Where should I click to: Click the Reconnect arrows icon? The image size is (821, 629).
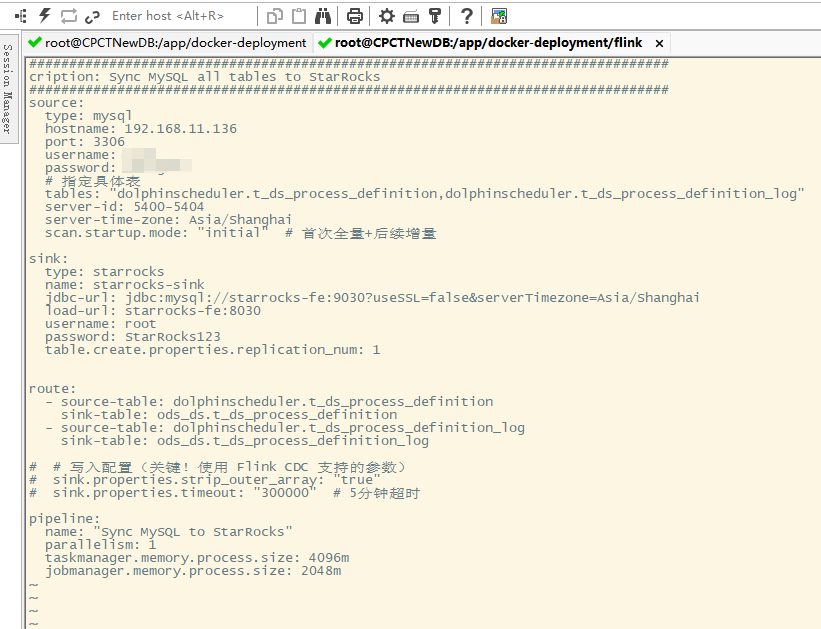(68, 16)
